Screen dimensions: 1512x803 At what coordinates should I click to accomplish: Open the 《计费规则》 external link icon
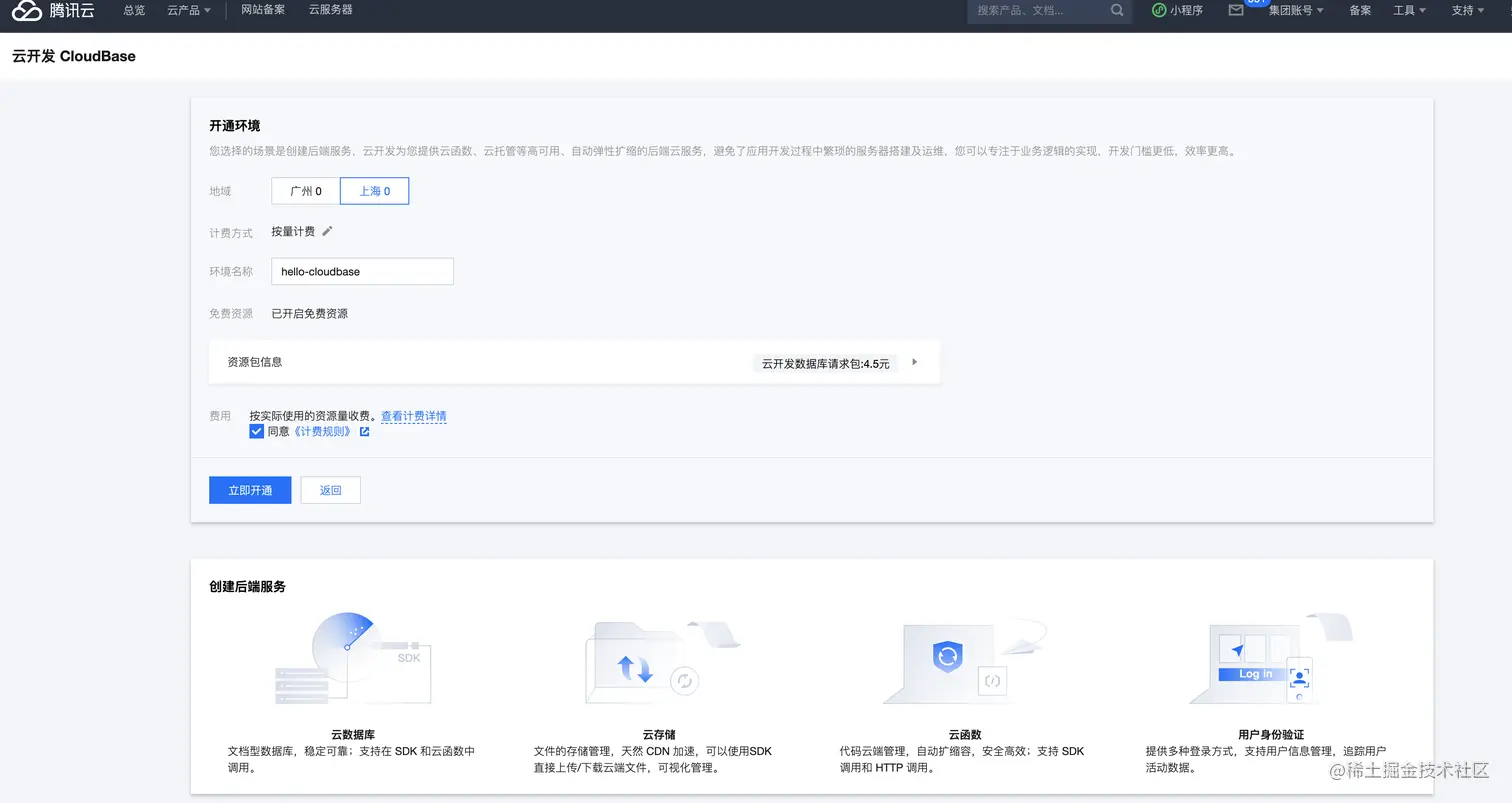(364, 431)
